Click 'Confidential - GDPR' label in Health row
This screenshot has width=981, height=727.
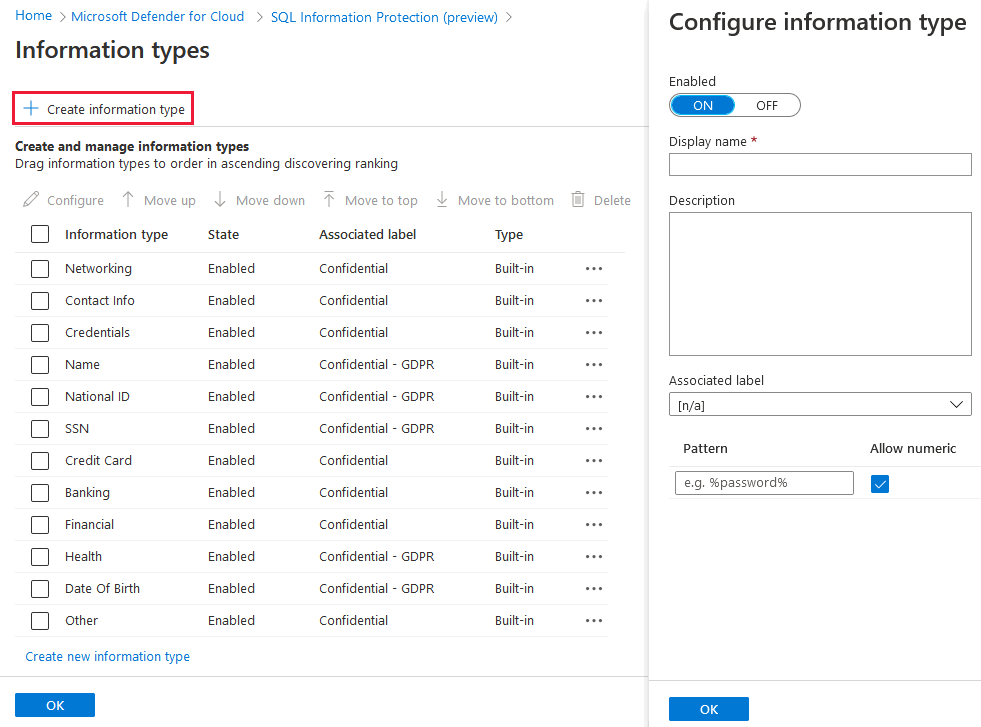[377, 556]
